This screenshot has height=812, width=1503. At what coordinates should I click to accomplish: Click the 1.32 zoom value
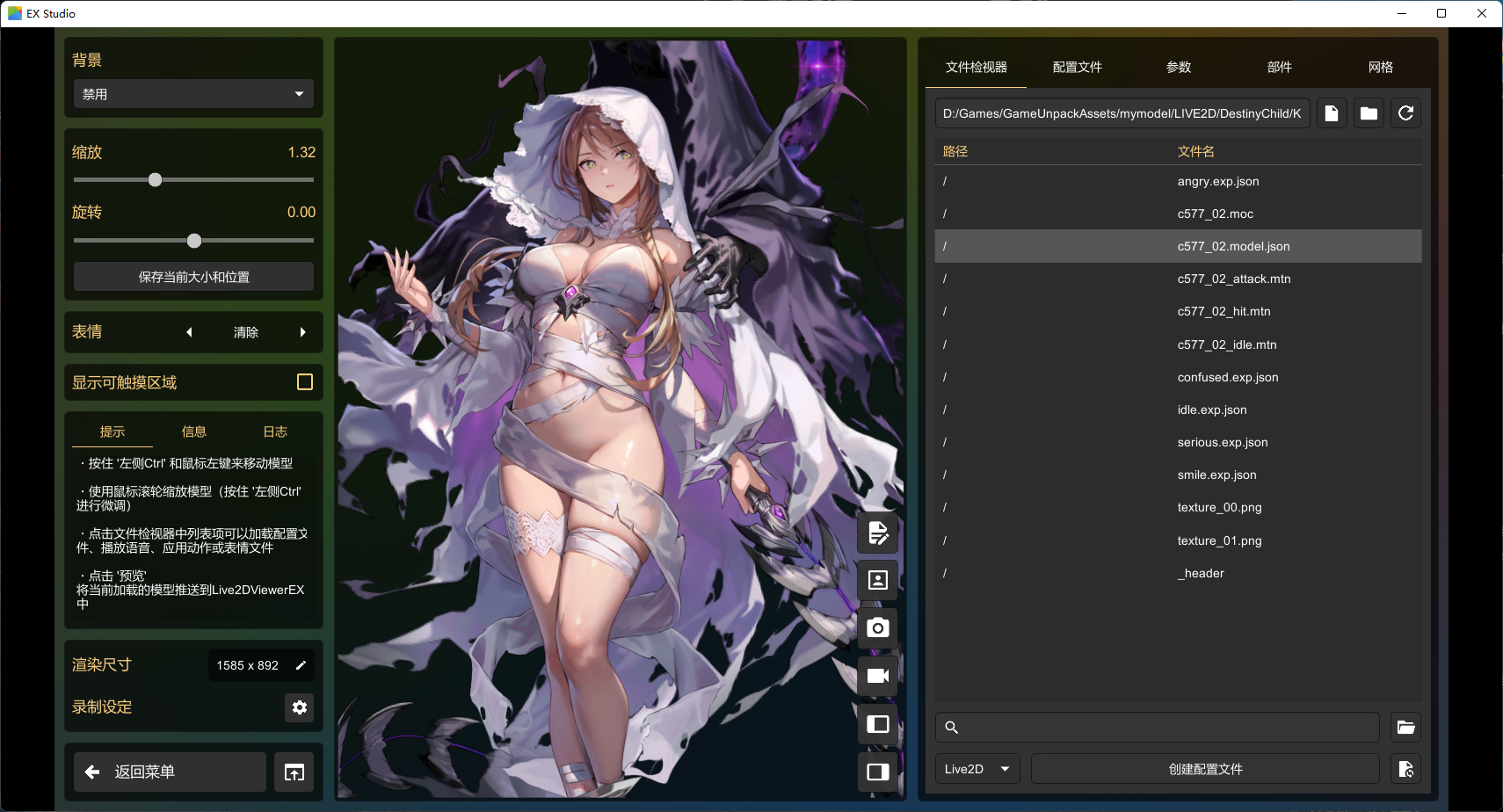[x=301, y=152]
